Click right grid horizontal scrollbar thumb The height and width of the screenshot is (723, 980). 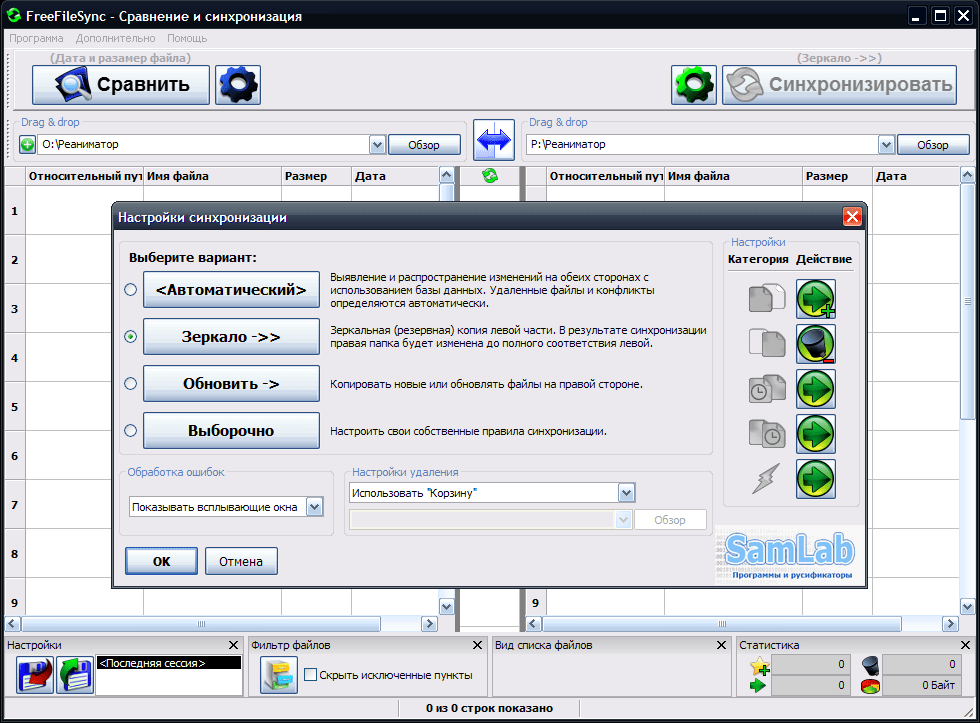tap(722, 624)
